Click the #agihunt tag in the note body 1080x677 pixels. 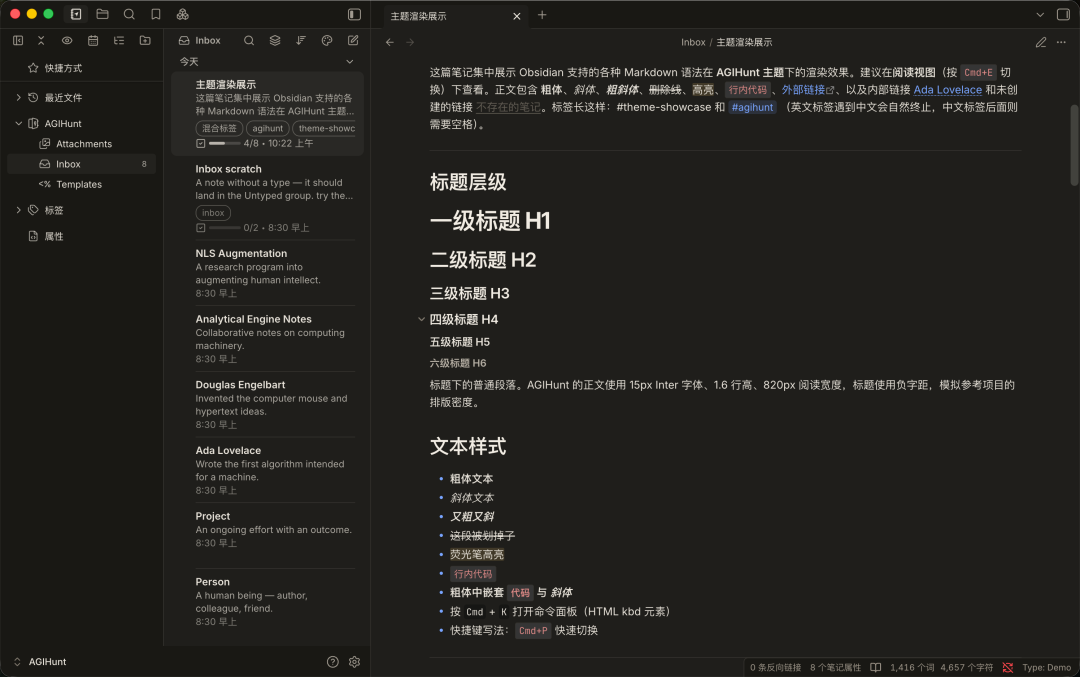click(x=752, y=107)
